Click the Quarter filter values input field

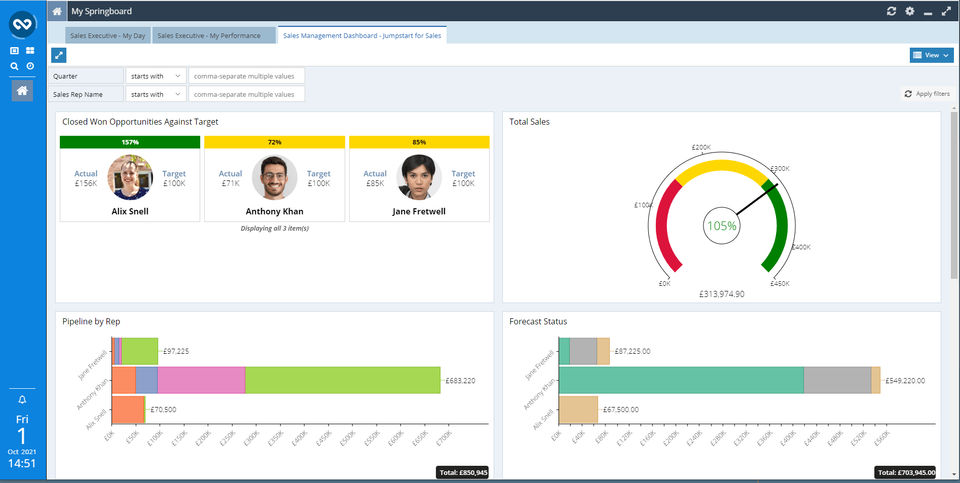246,76
